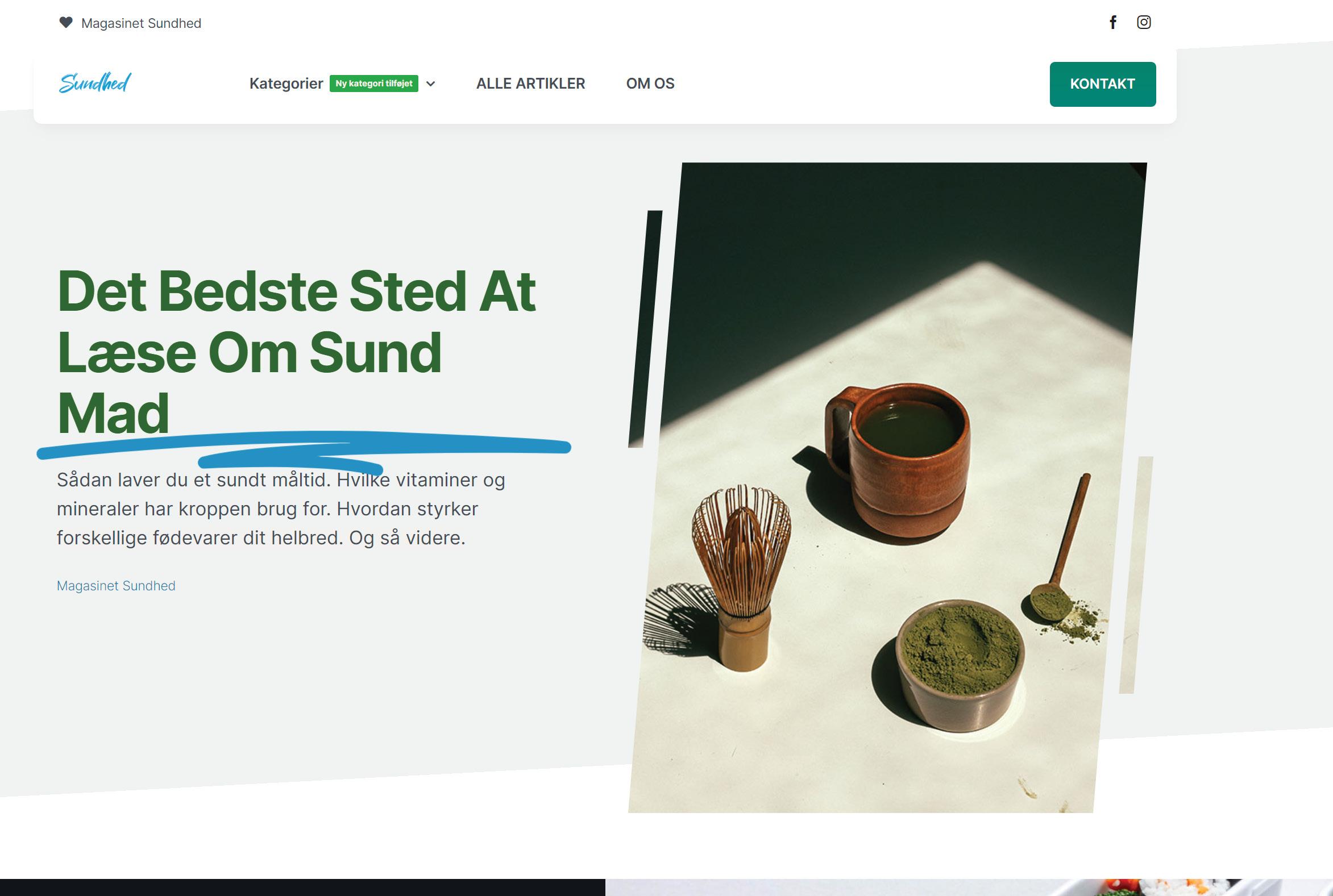Click the dark slanted bar left of image

click(645, 328)
